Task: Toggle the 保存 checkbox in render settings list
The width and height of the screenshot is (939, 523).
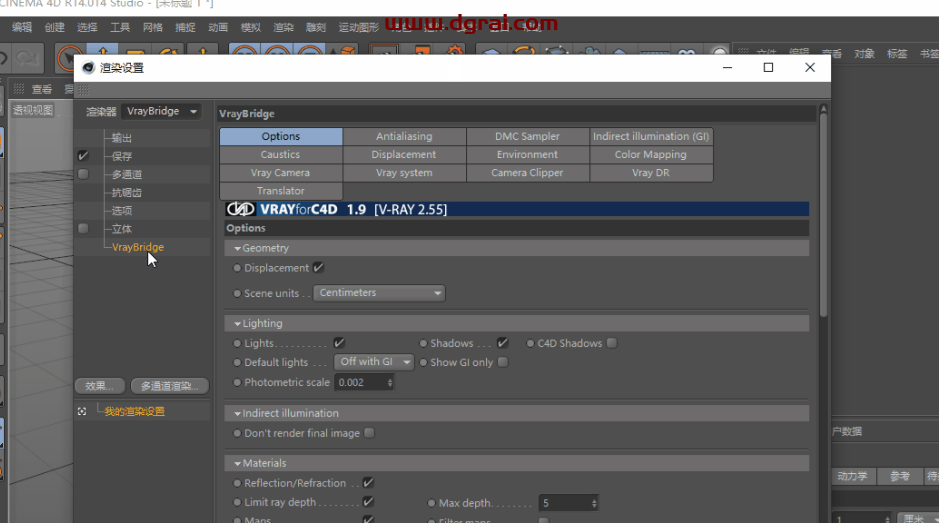Action: [x=83, y=156]
